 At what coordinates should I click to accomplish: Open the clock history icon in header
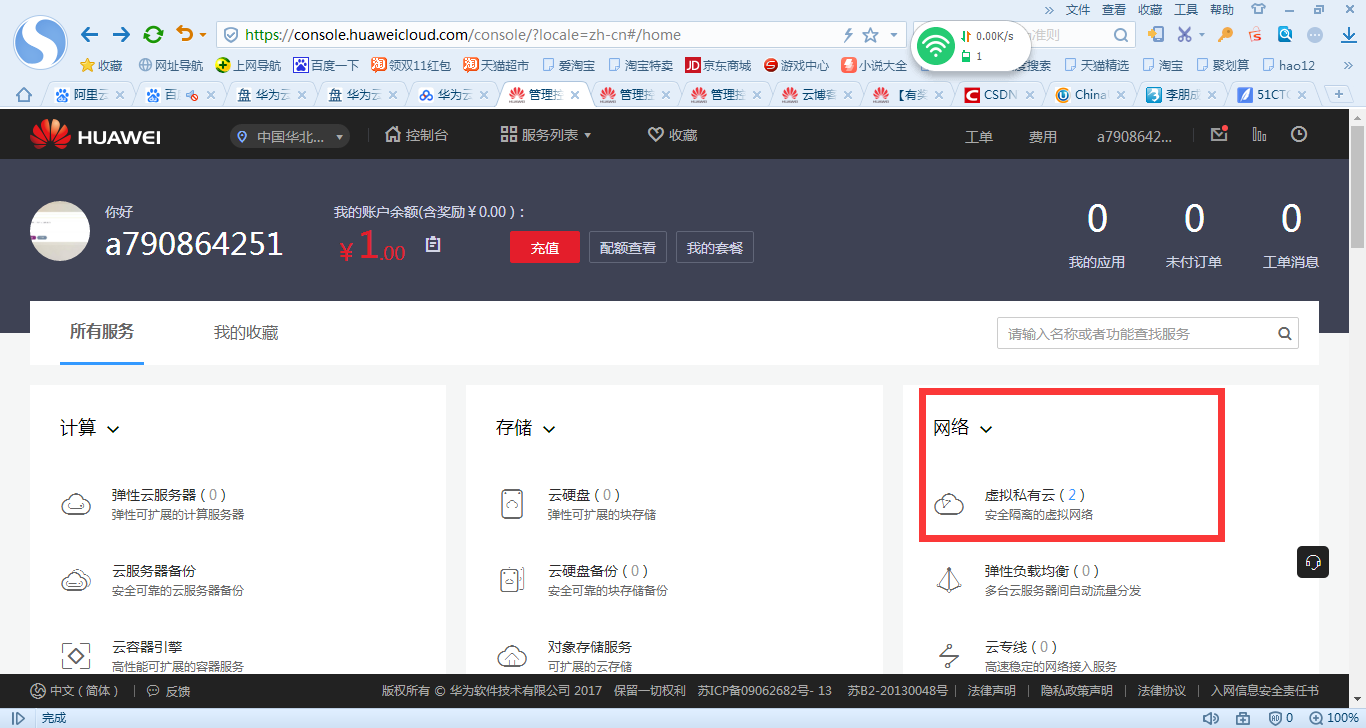[x=1299, y=134]
